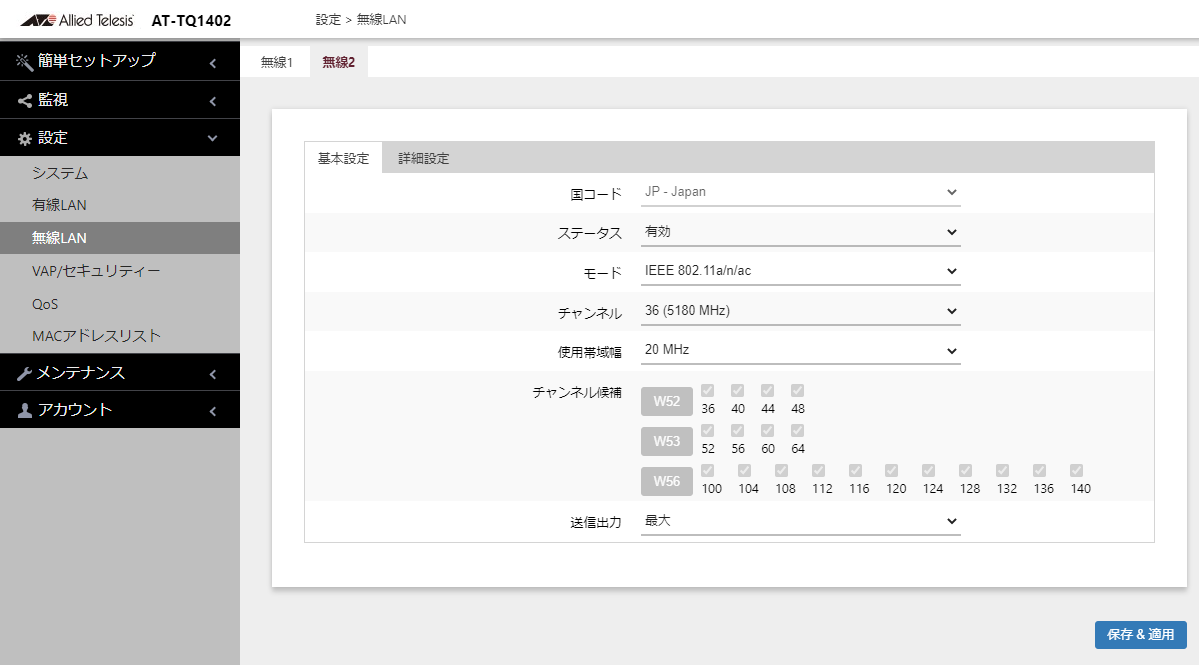Expand the アカウント menu chevron
1199x665 pixels.
[213, 411]
